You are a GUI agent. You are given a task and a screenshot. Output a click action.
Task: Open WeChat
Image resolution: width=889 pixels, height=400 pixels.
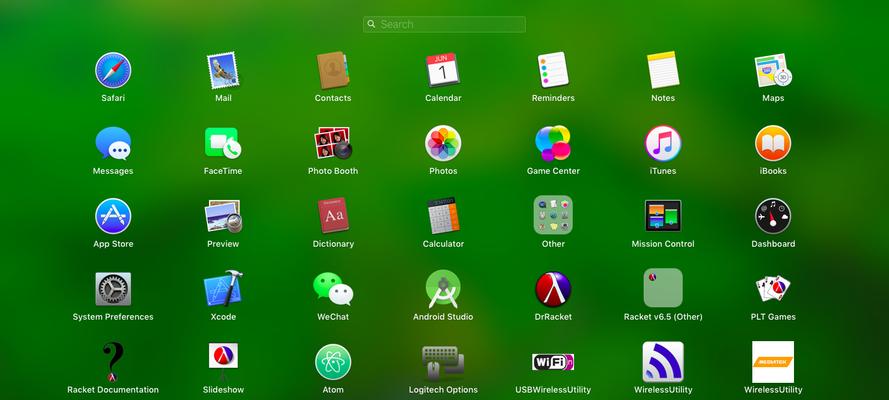click(x=333, y=289)
